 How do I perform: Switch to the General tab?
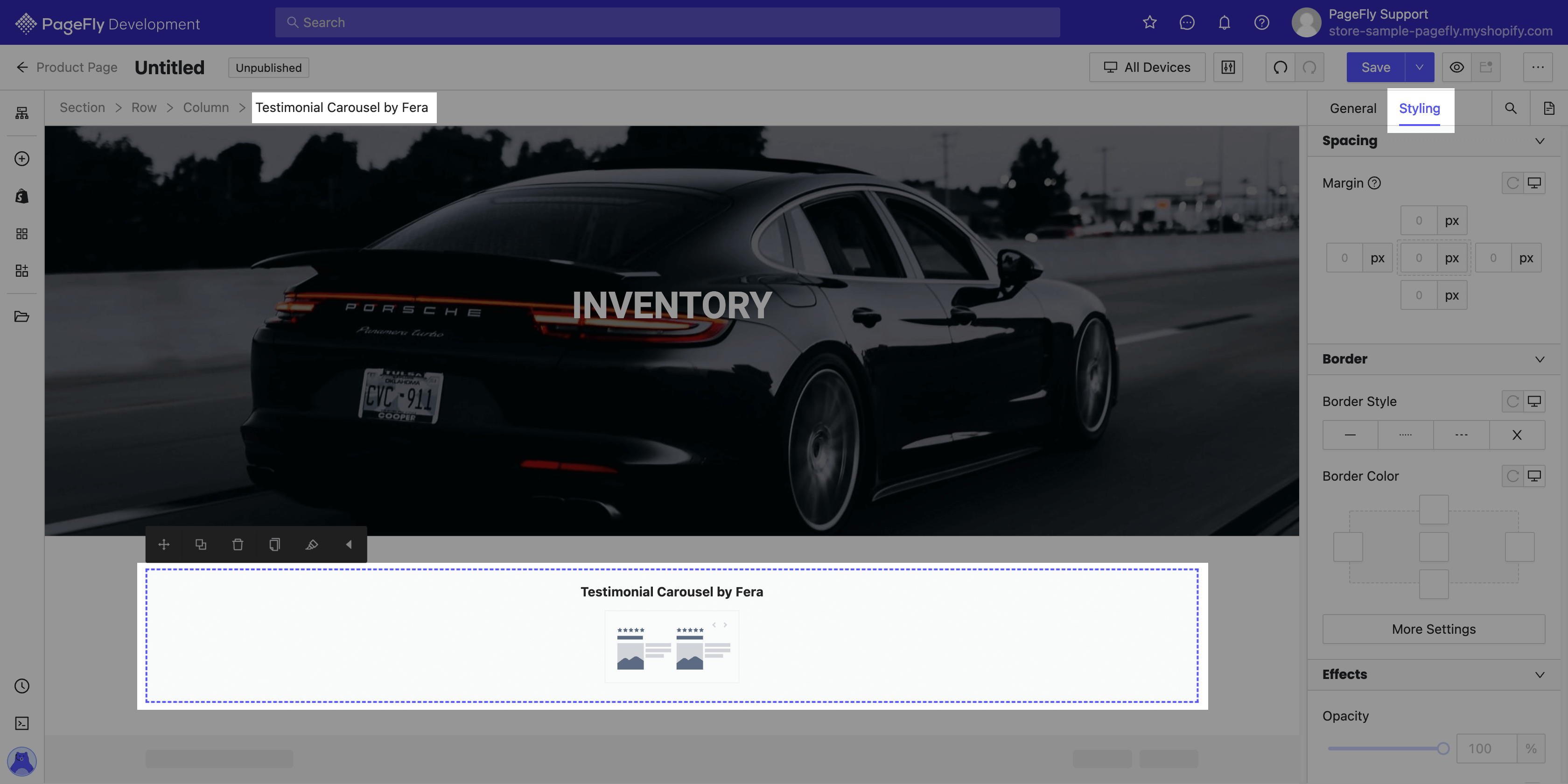pos(1352,108)
